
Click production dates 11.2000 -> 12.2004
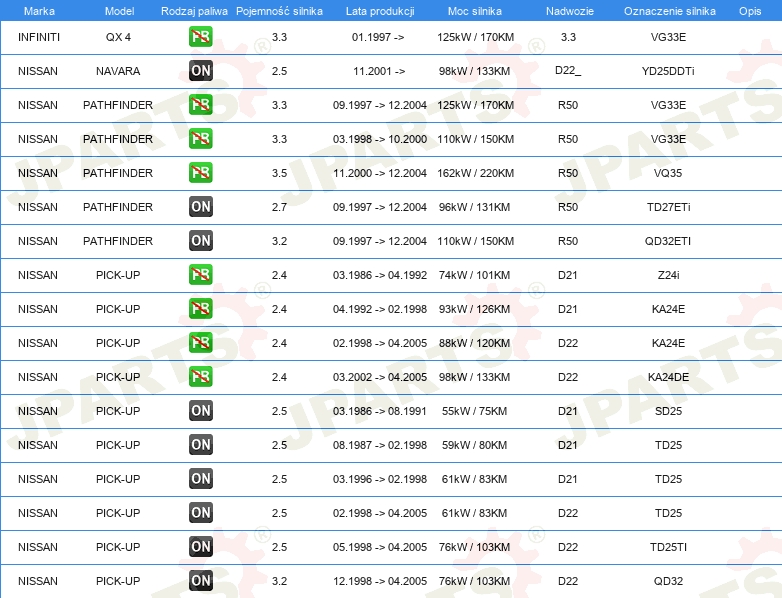click(x=380, y=173)
